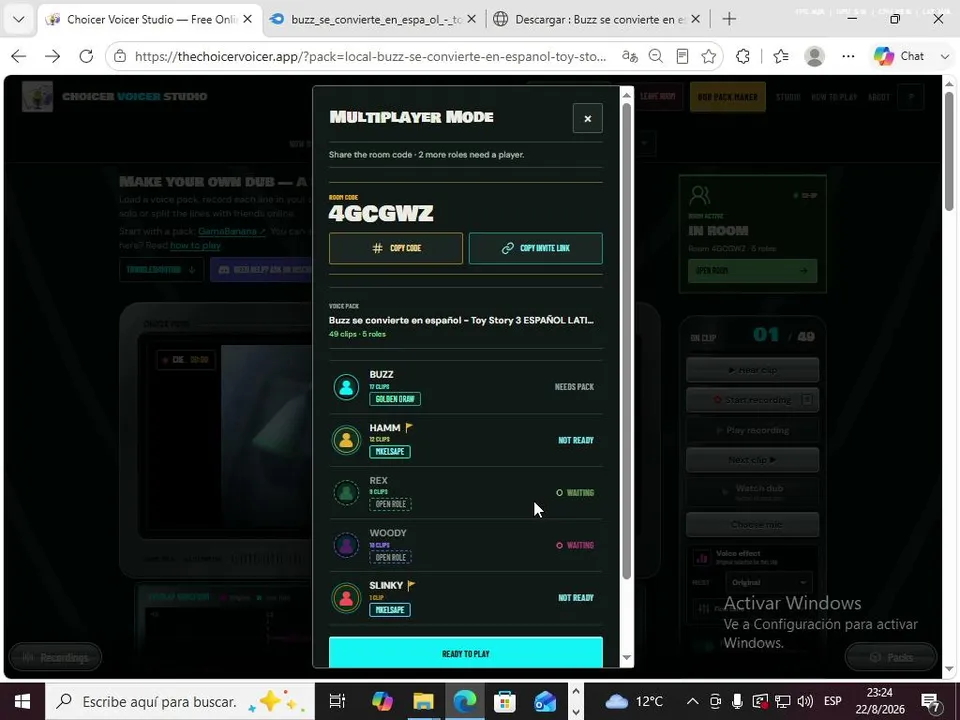Click the dialog's vertical scrollbar thumb
The image size is (960, 720).
626,340
